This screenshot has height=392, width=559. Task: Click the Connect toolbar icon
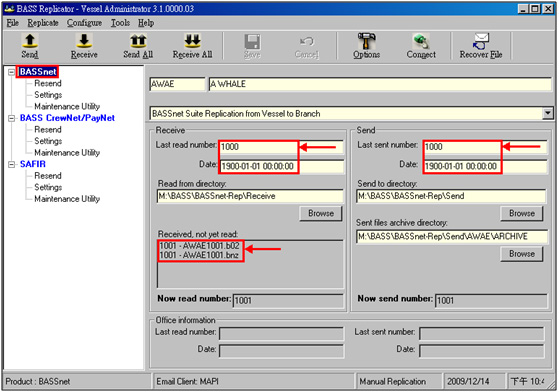[x=421, y=41]
